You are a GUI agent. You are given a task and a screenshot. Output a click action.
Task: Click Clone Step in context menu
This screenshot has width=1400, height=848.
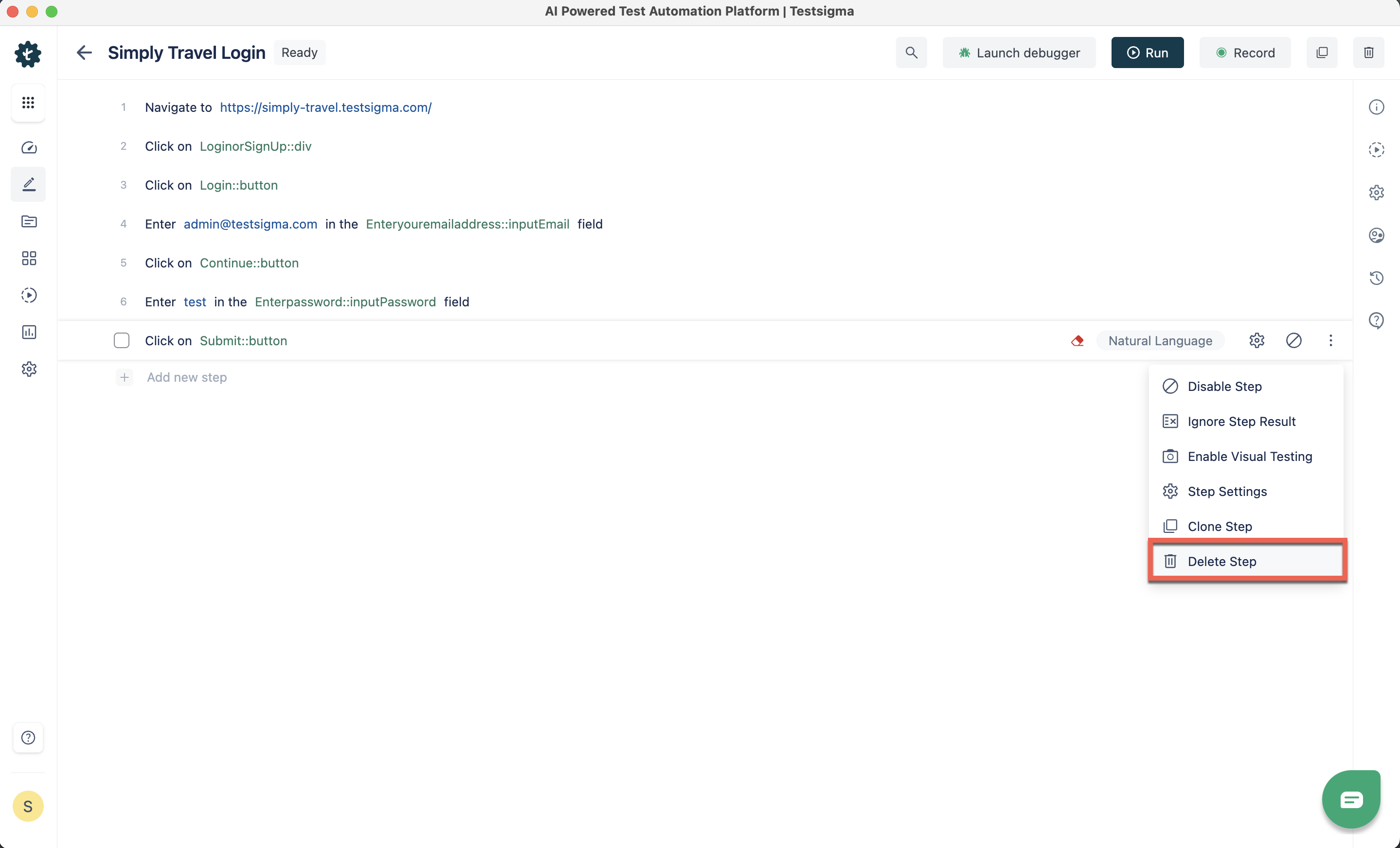click(1220, 525)
